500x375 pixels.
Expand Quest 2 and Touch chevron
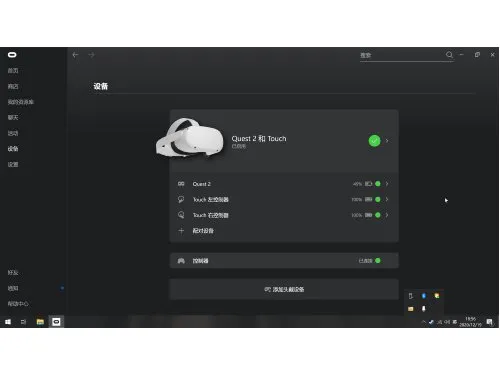tap(387, 141)
